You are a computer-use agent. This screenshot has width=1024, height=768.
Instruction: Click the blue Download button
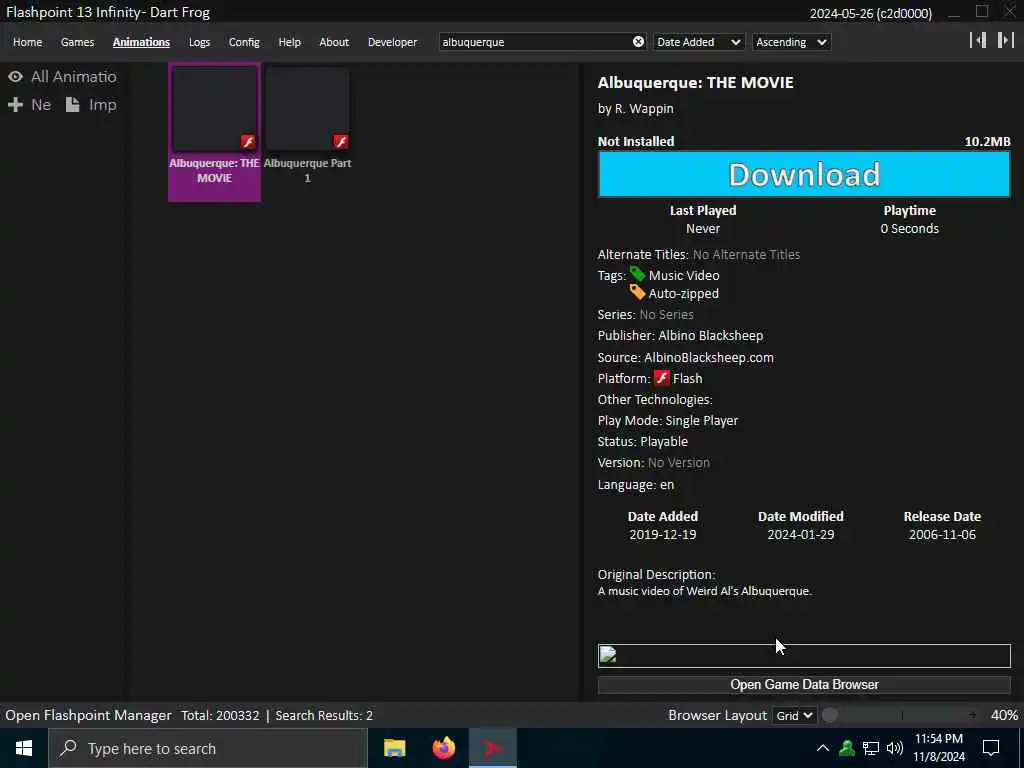tap(804, 174)
